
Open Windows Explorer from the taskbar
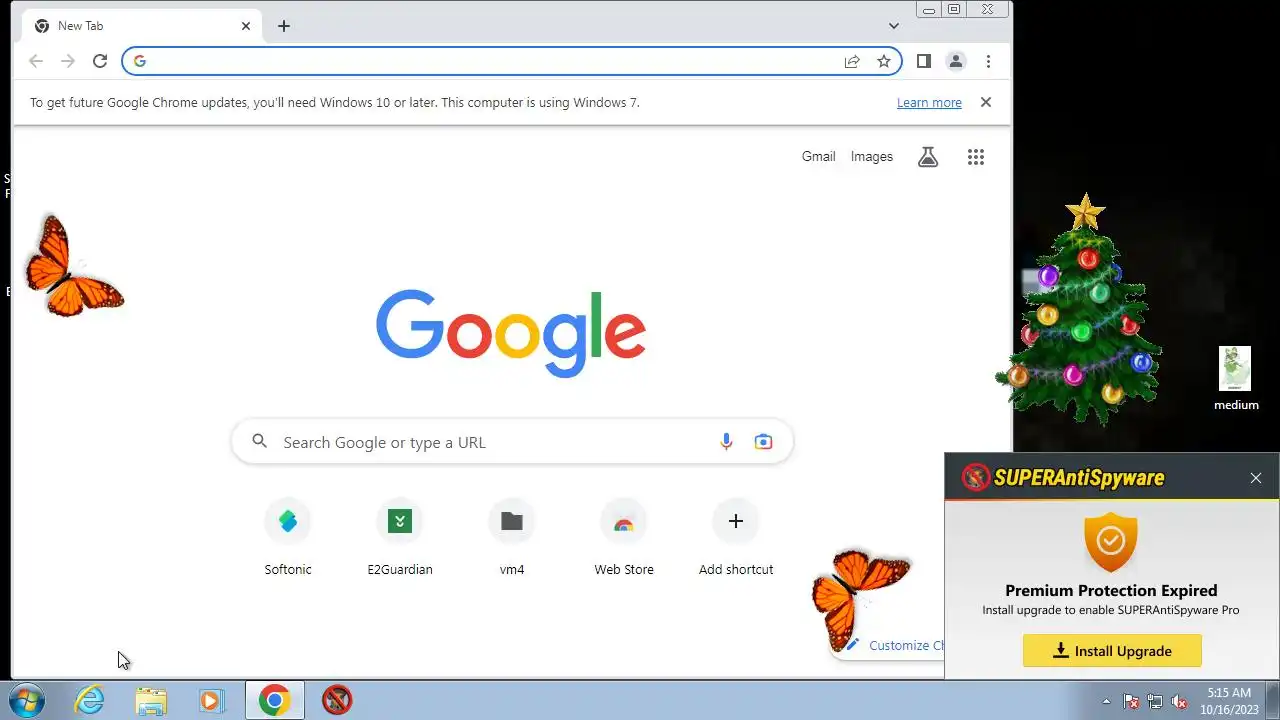click(151, 700)
